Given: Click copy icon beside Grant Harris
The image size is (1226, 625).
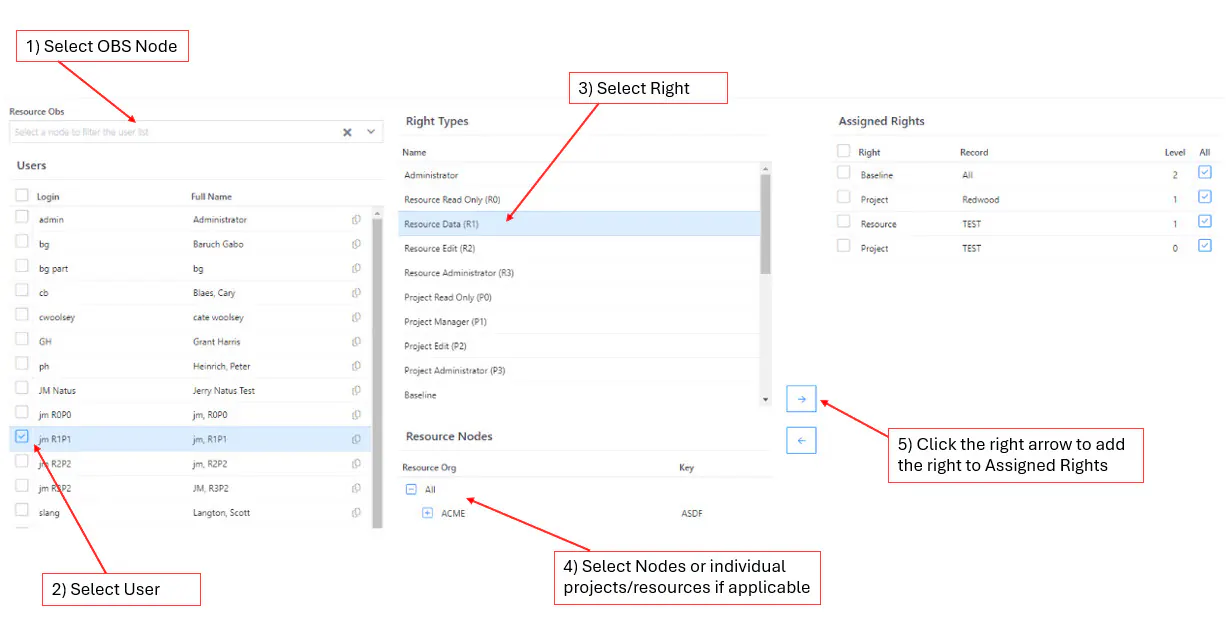Looking at the screenshot, I should coord(356,342).
